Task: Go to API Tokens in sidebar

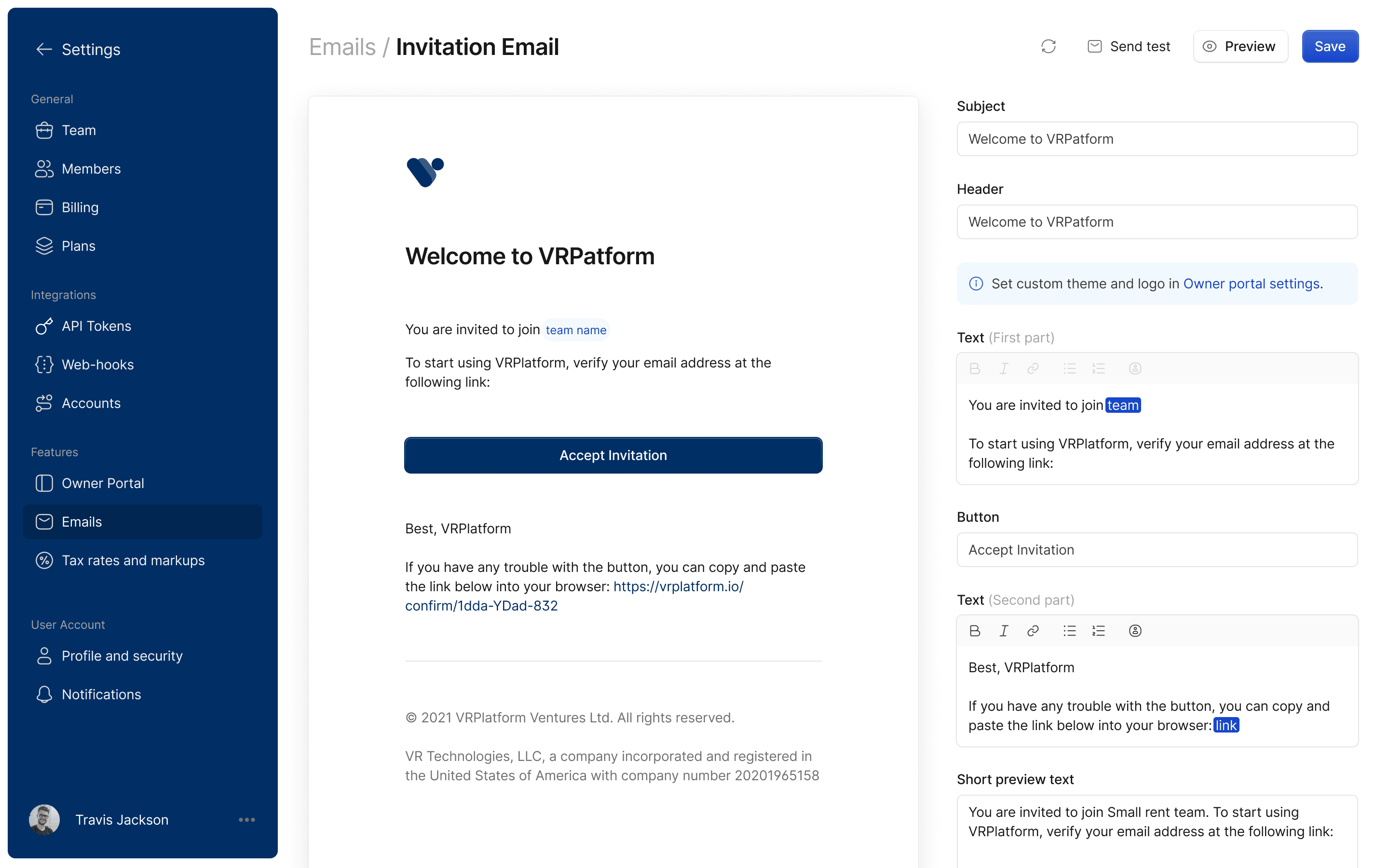Action: coord(96,326)
